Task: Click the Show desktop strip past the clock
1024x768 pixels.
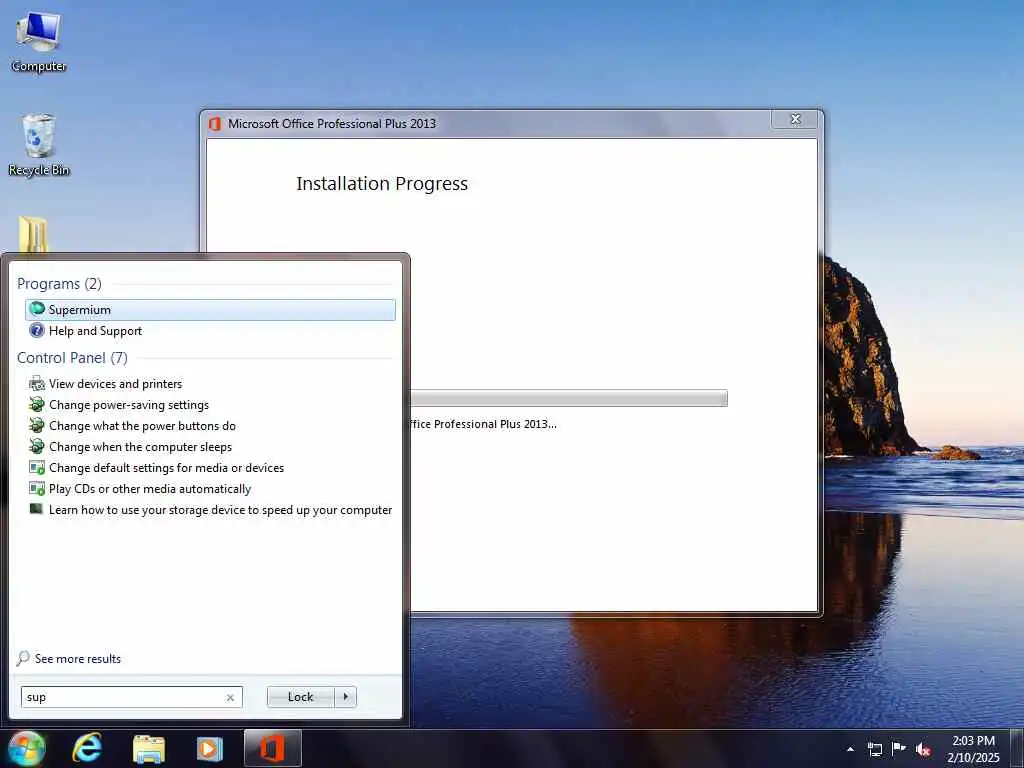Action: point(1017,749)
